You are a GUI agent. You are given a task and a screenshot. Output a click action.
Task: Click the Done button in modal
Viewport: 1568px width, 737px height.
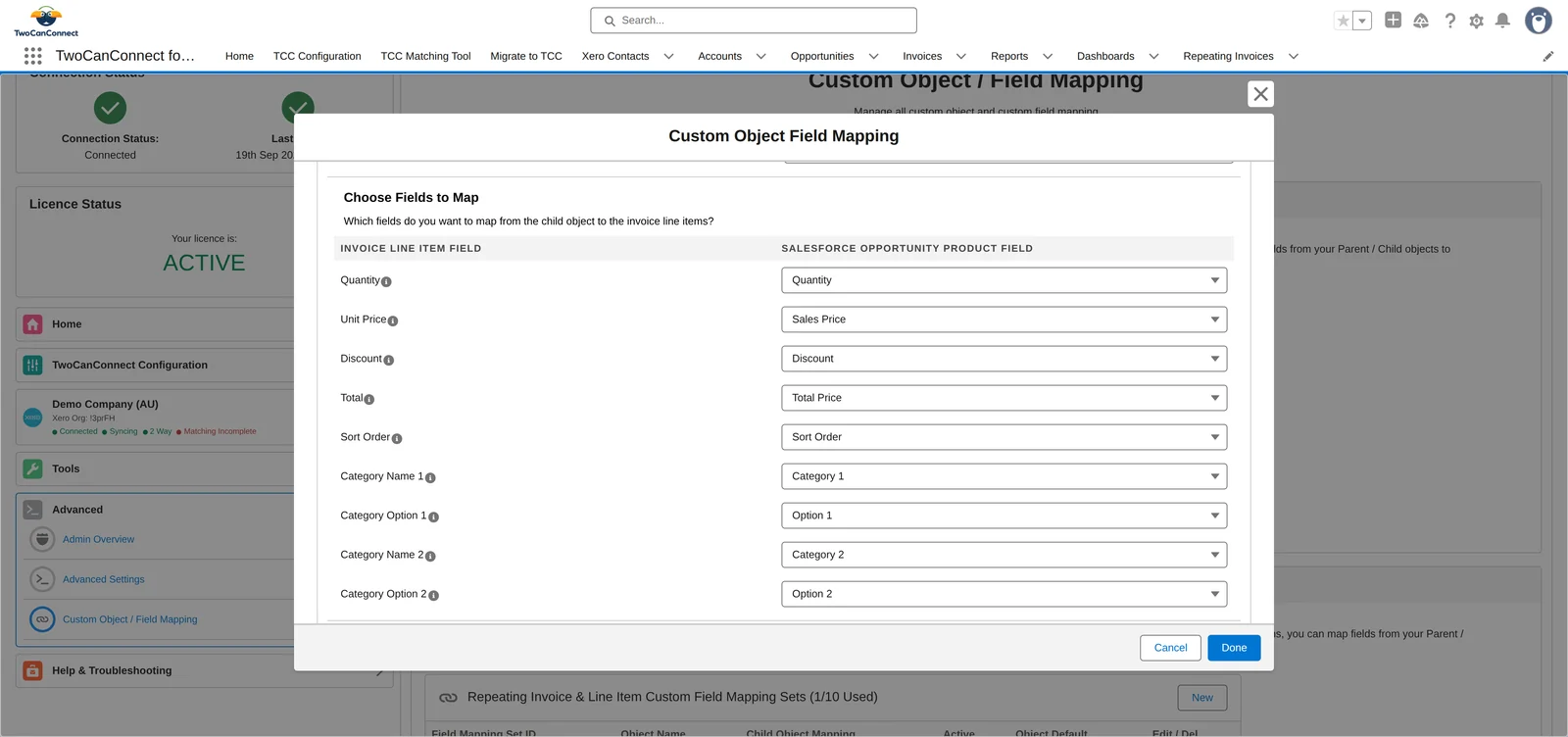click(1234, 648)
